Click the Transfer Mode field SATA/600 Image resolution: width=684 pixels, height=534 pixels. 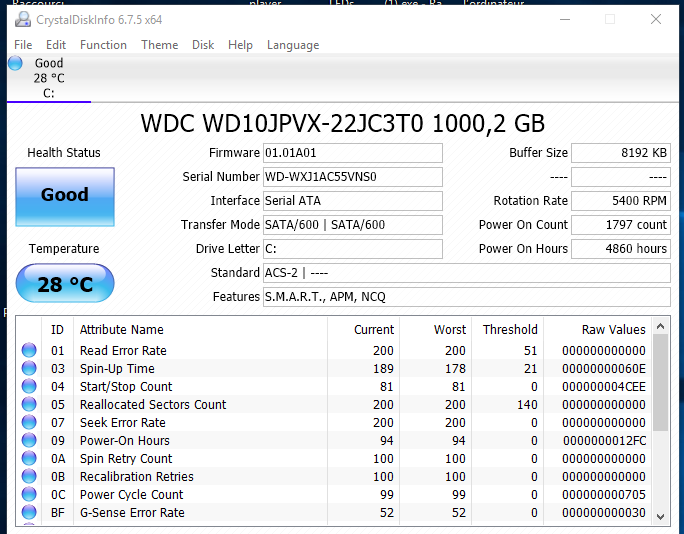(352, 225)
